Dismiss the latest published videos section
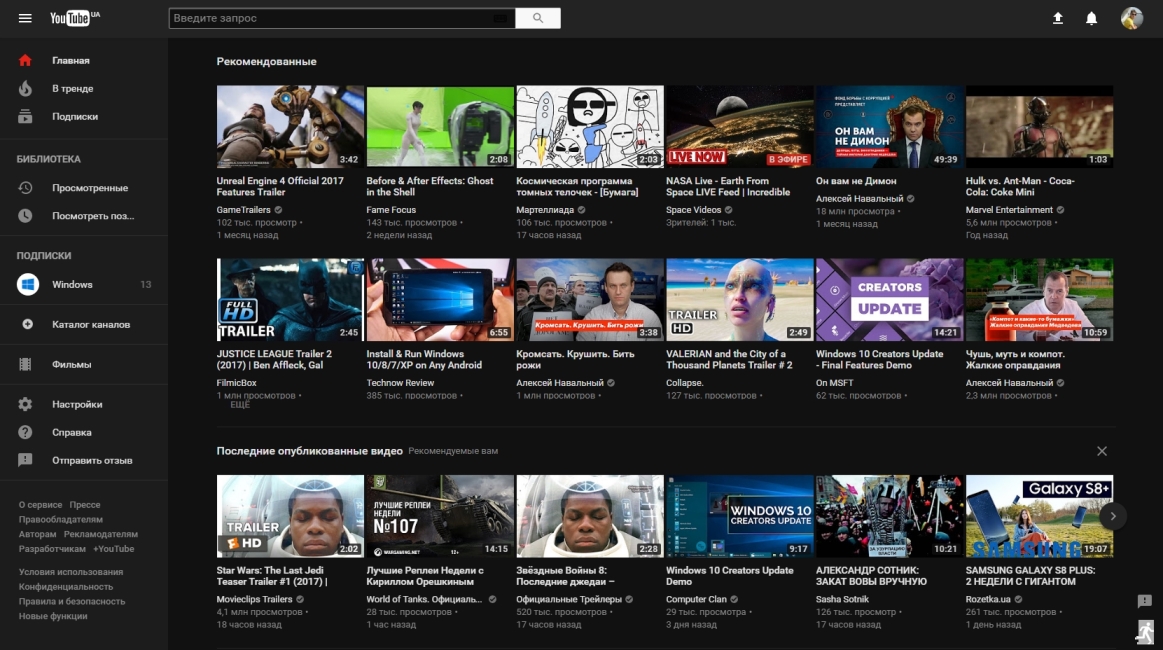 coord(1101,451)
